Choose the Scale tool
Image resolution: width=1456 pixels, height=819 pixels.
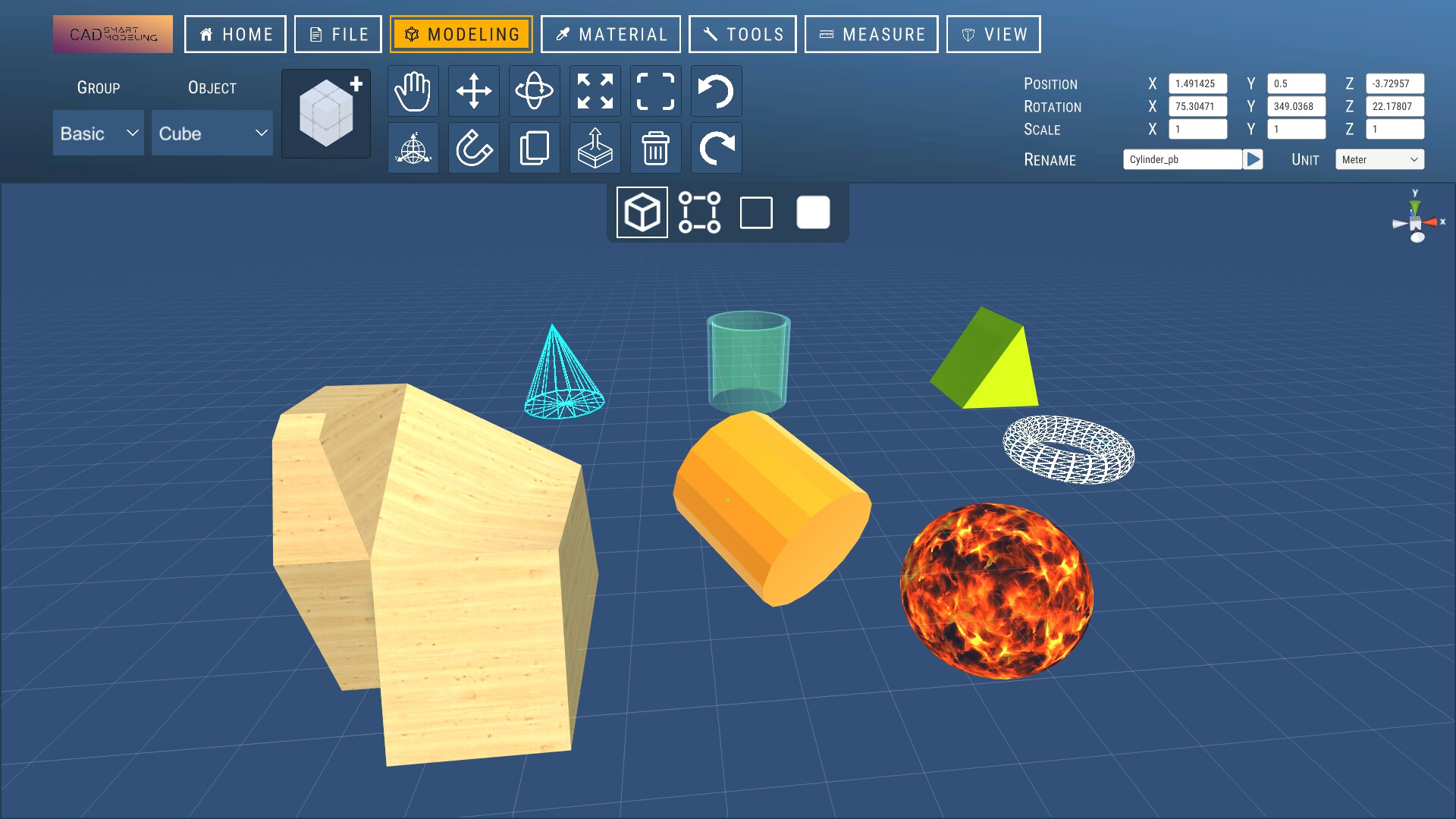tap(595, 90)
